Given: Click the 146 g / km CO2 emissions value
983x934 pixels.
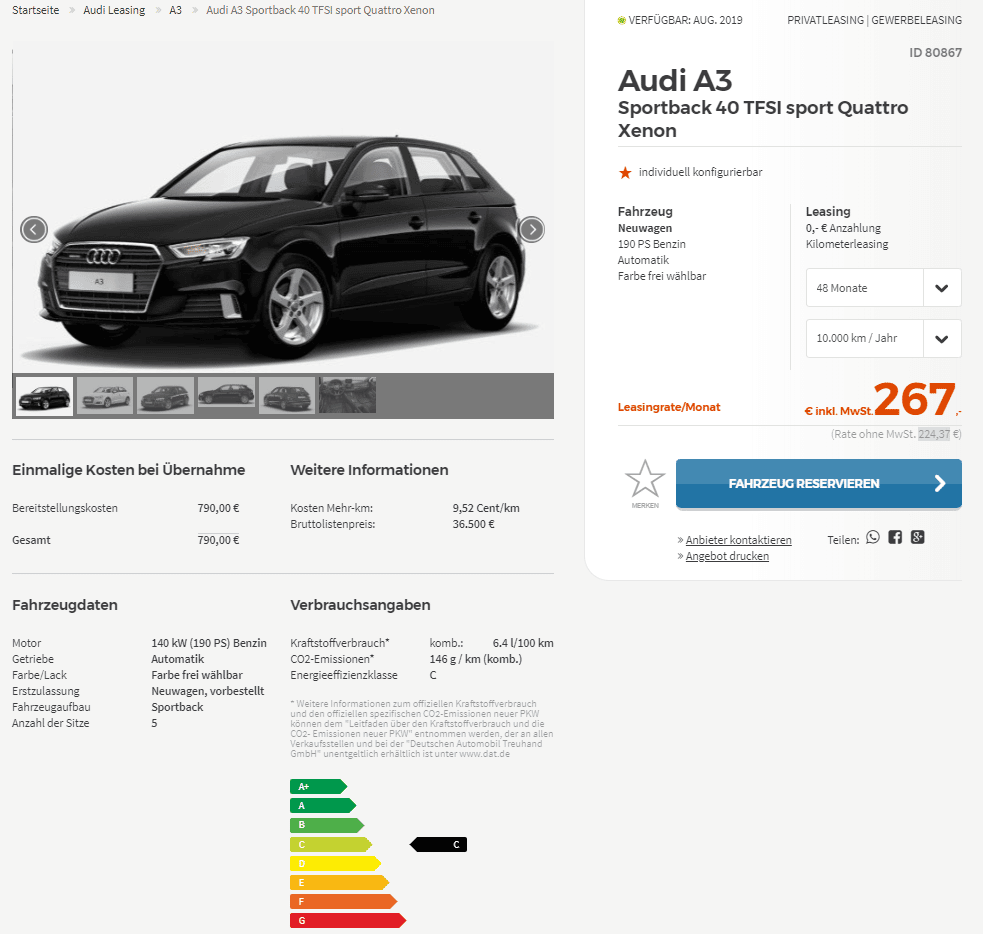Looking at the screenshot, I should (476, 659).
